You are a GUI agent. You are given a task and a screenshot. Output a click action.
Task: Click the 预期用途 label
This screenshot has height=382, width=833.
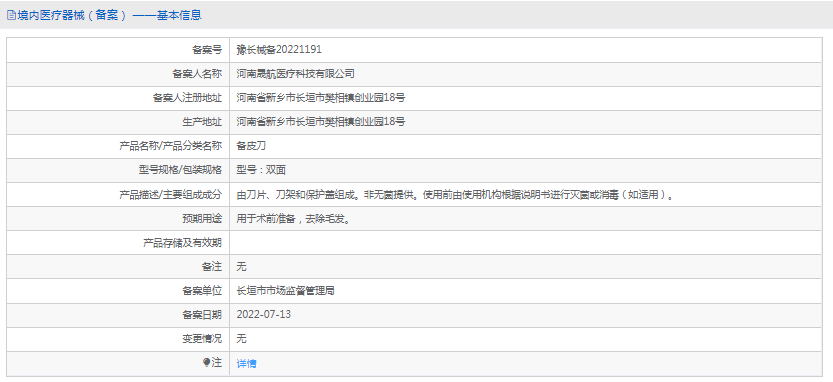[202, 218]
